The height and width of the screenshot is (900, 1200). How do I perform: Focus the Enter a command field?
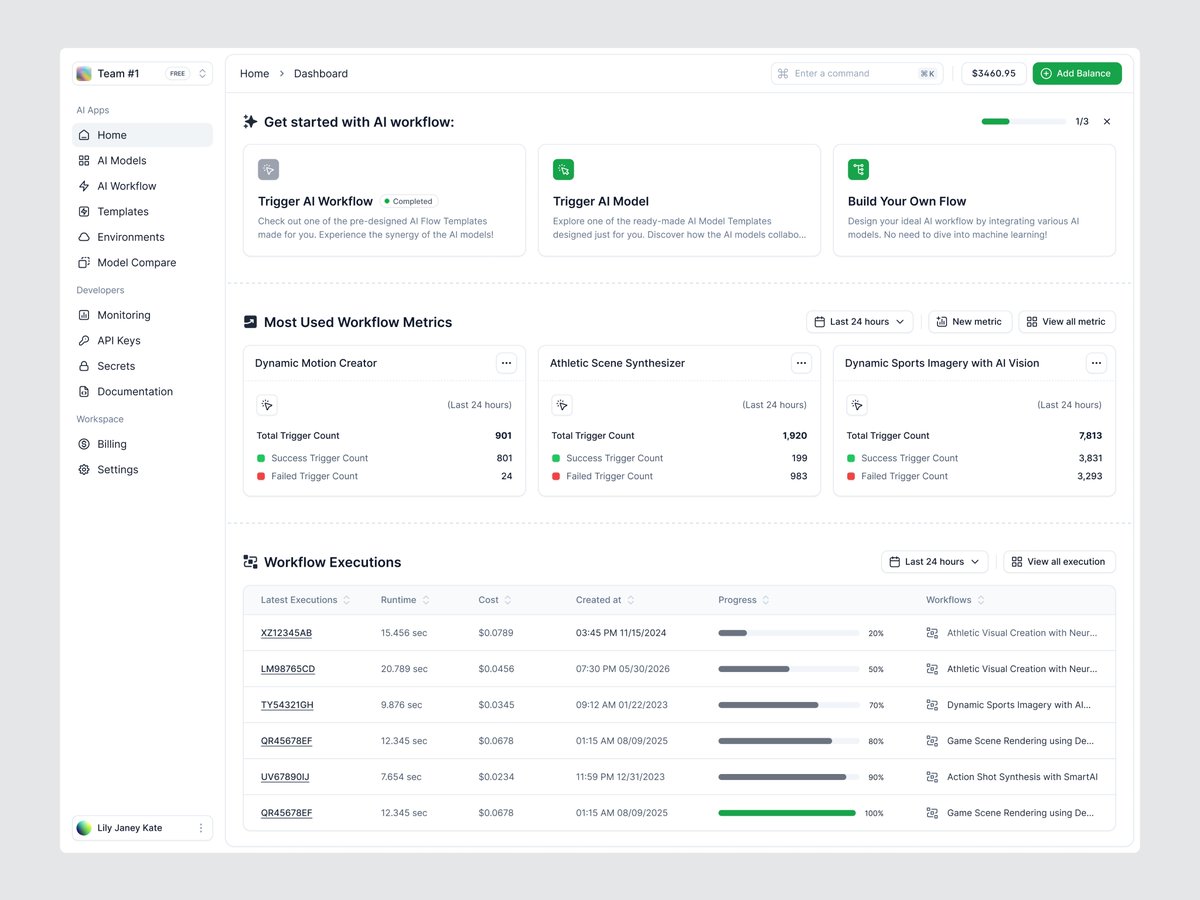856,73
